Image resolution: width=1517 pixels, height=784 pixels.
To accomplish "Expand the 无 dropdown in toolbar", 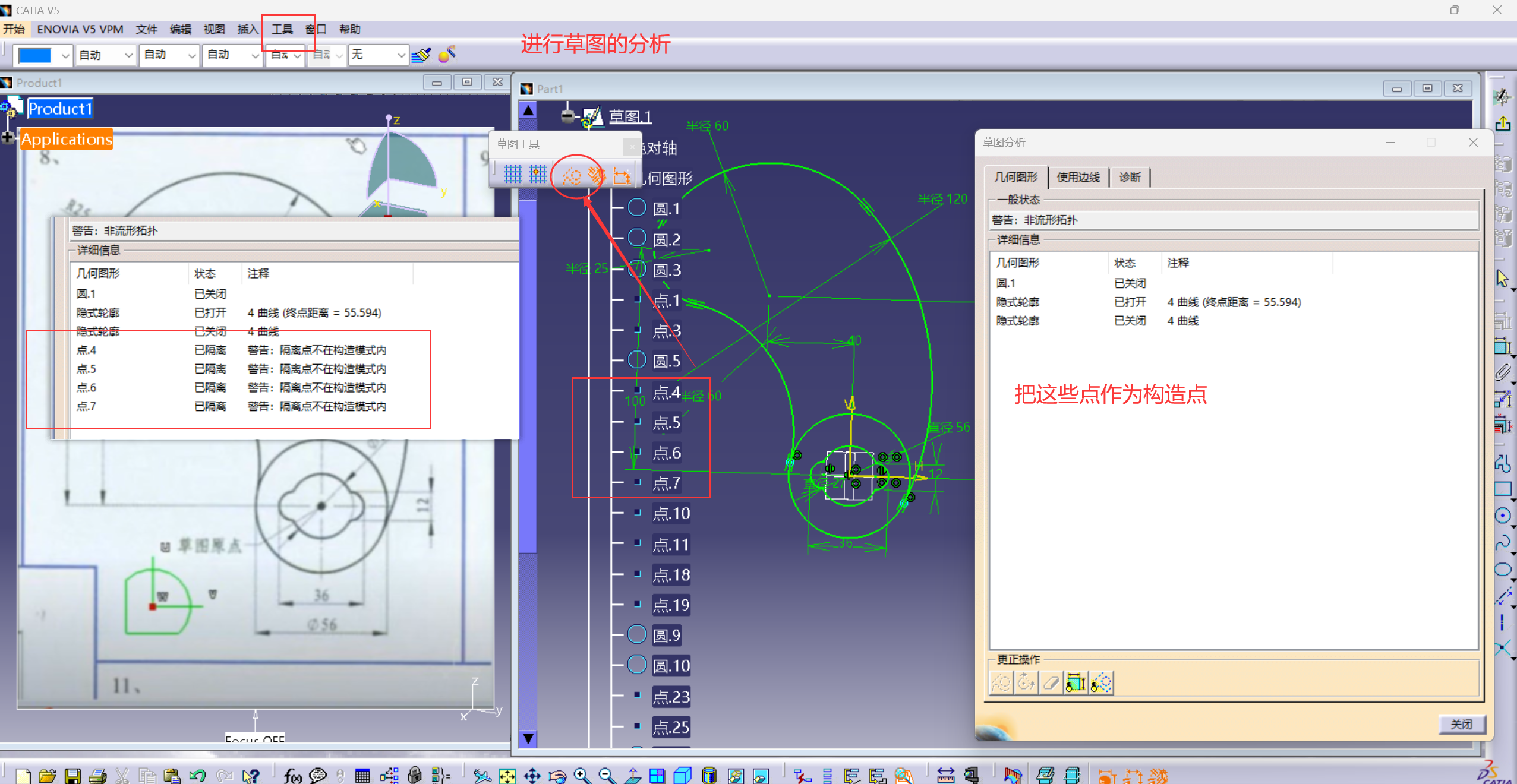I will [x=401, y=55].
